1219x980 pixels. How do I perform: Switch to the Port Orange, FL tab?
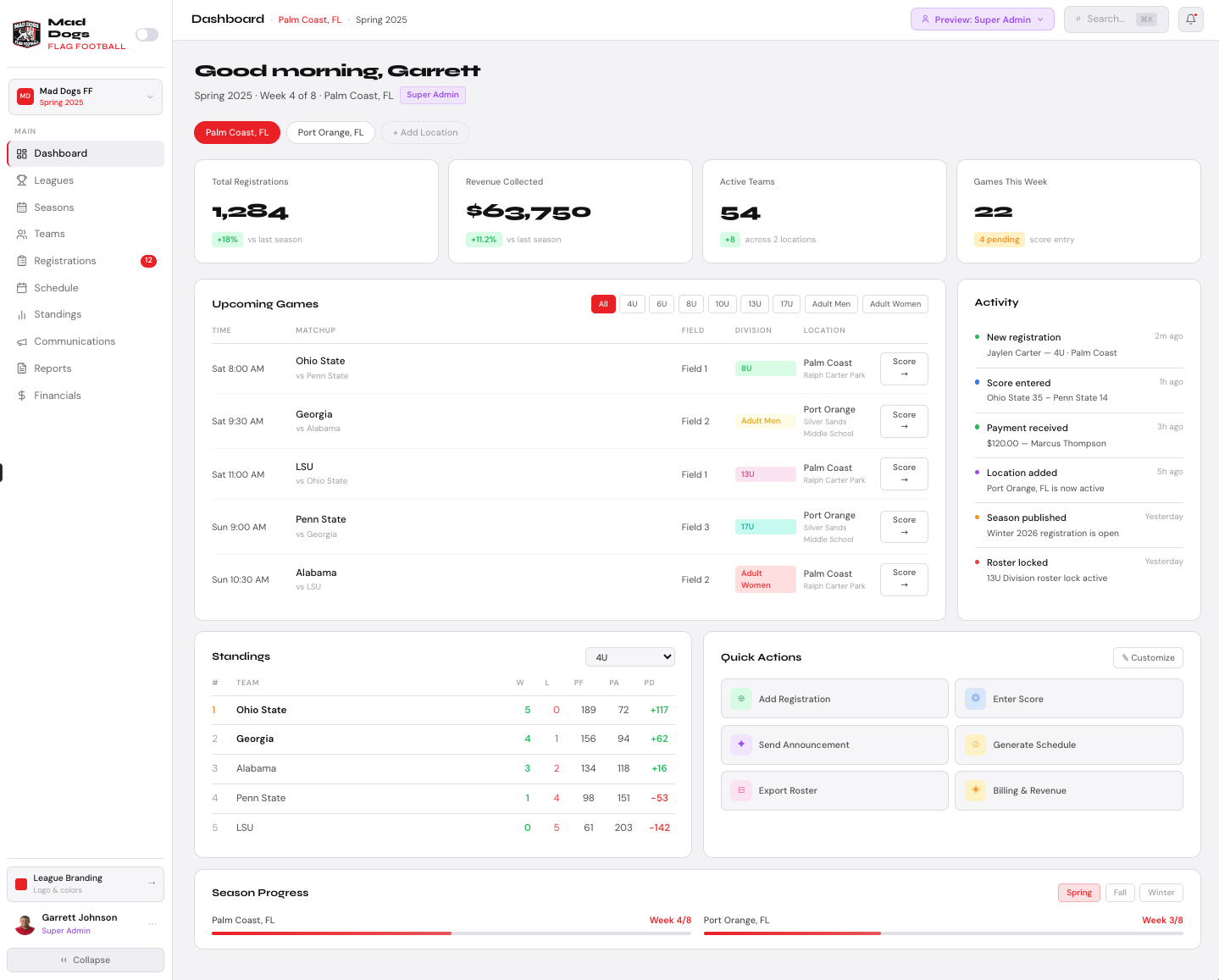point(330,133)
